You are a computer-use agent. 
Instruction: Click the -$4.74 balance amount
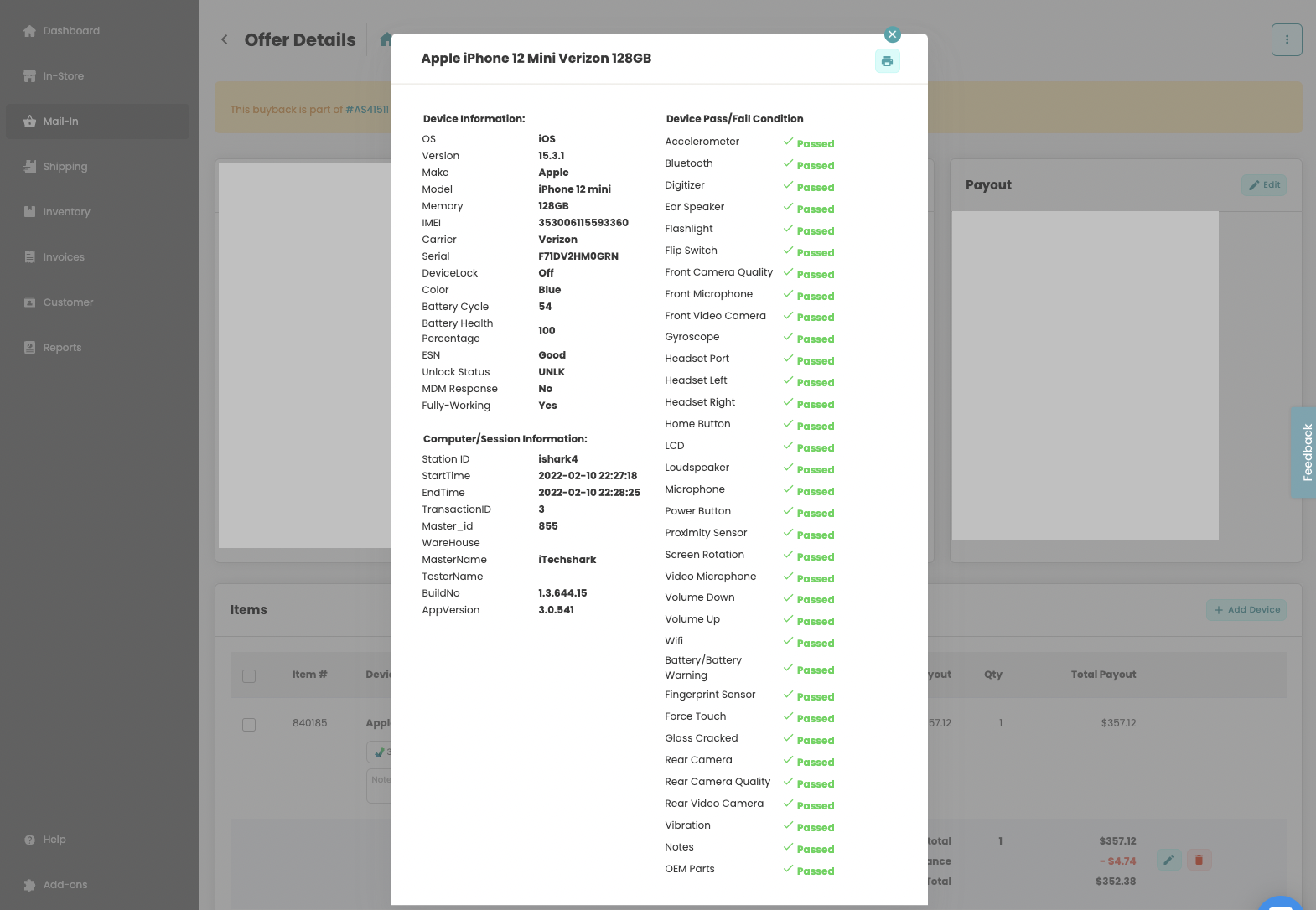click(x=1118, y=861)
